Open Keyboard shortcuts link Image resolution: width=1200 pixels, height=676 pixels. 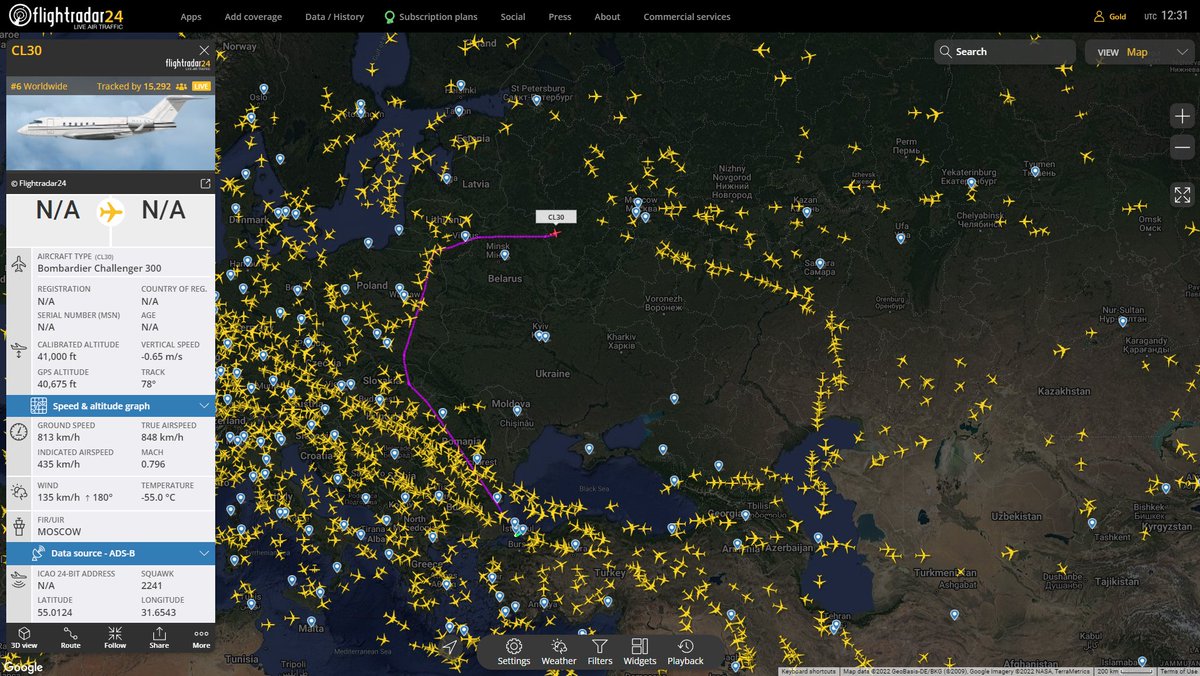pos(809,671)
